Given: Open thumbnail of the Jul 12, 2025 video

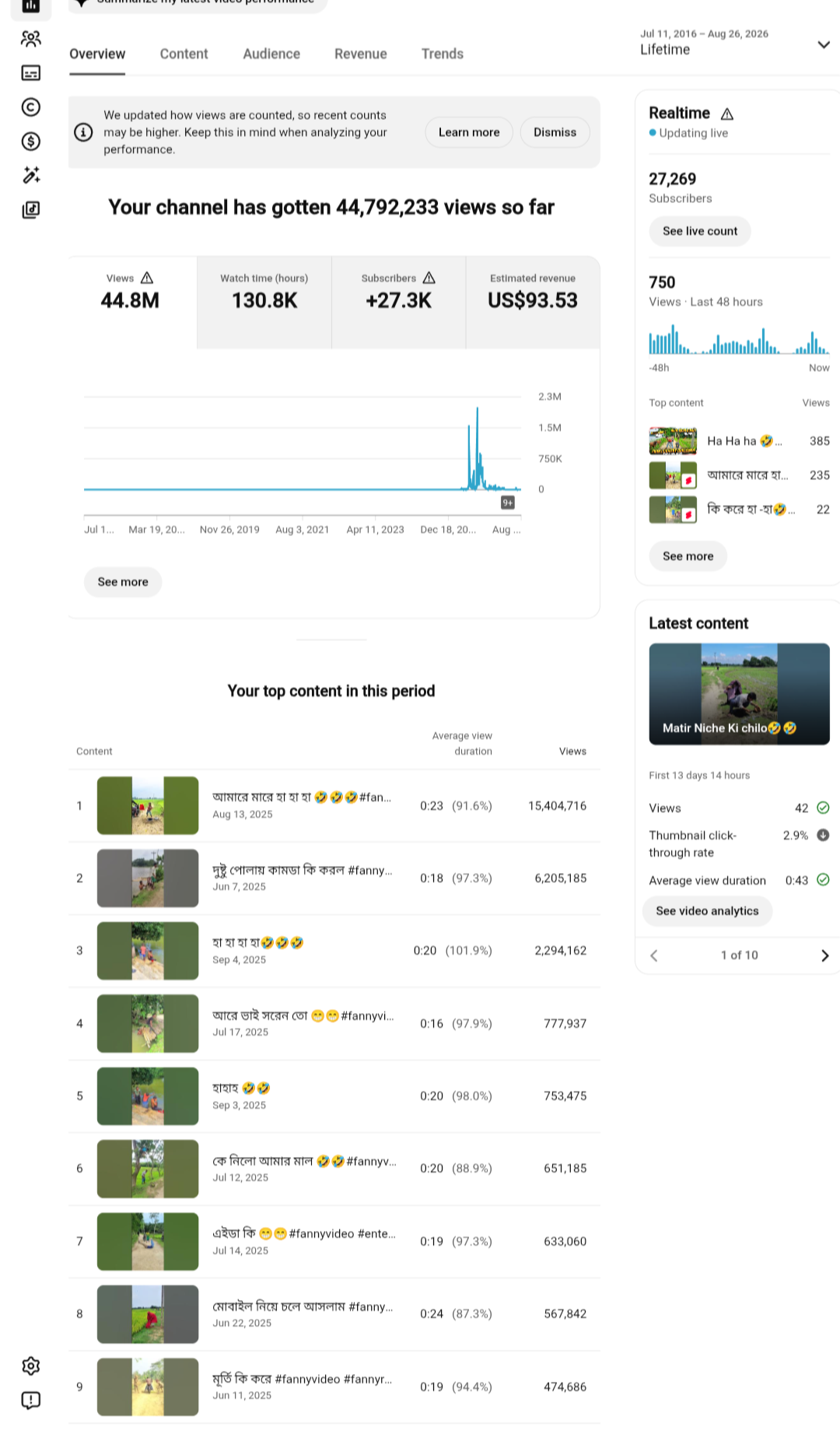Looking at the screenshot, I should coord(148,1169).
